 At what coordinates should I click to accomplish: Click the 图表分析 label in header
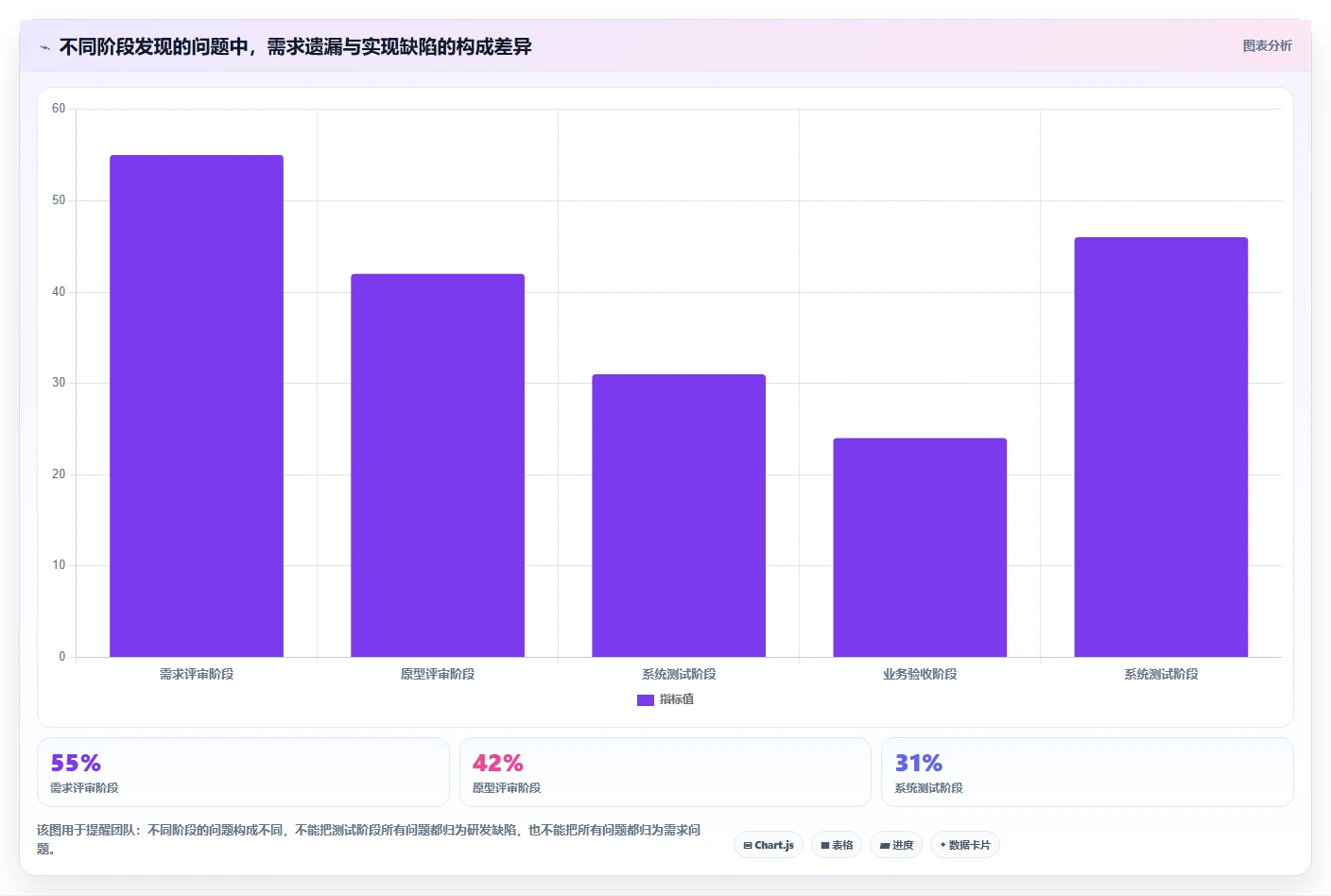tap(1267, 45)
